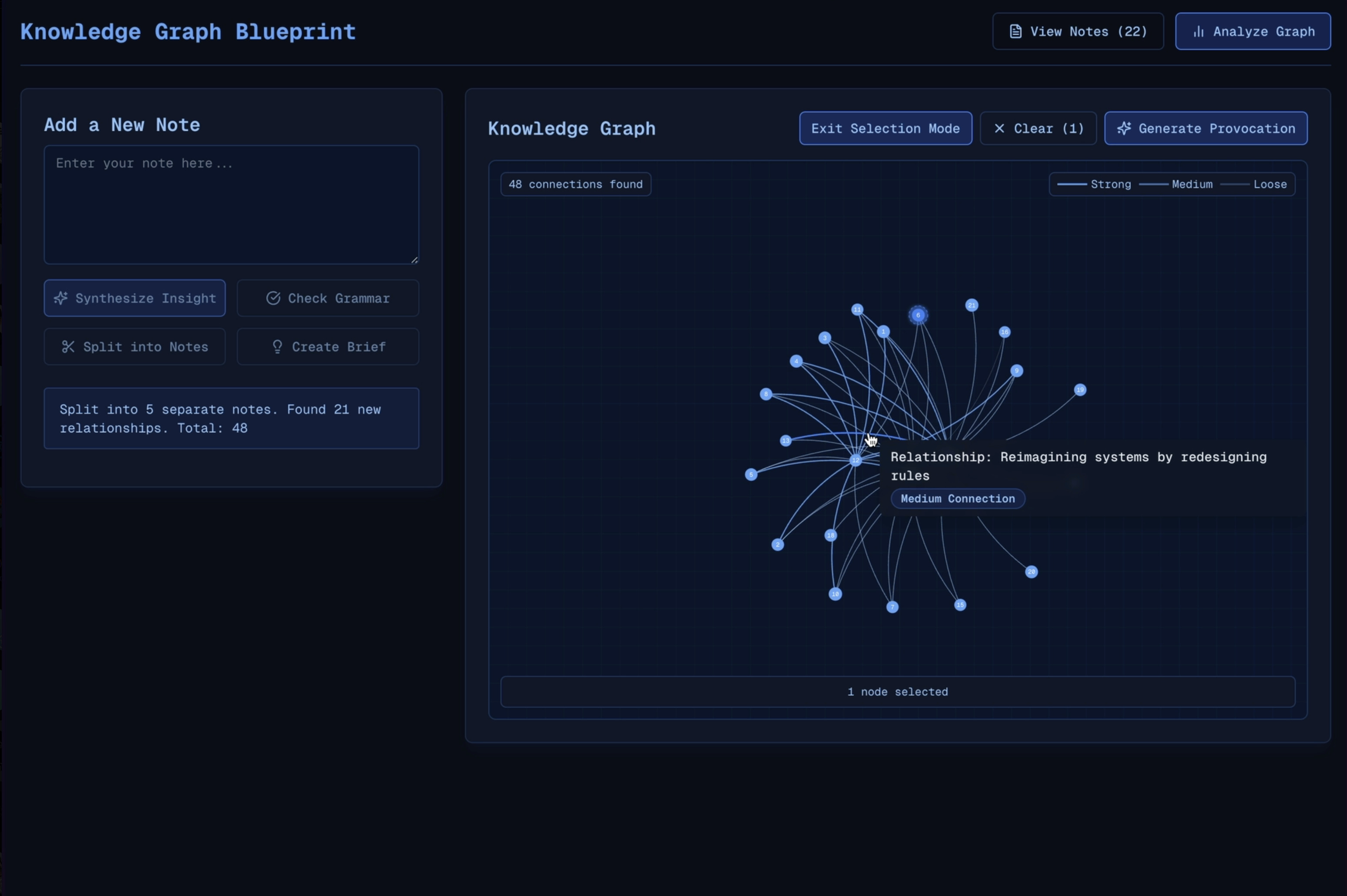Click Check Grammar checkmark button
The image size is (1347, 896).
tap(328, 298)
